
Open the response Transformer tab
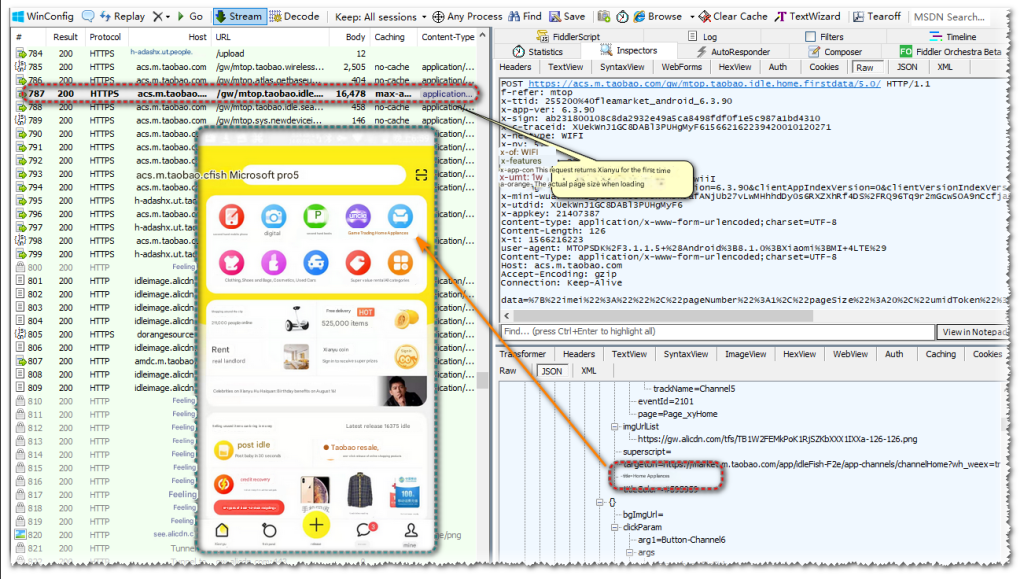522,354
